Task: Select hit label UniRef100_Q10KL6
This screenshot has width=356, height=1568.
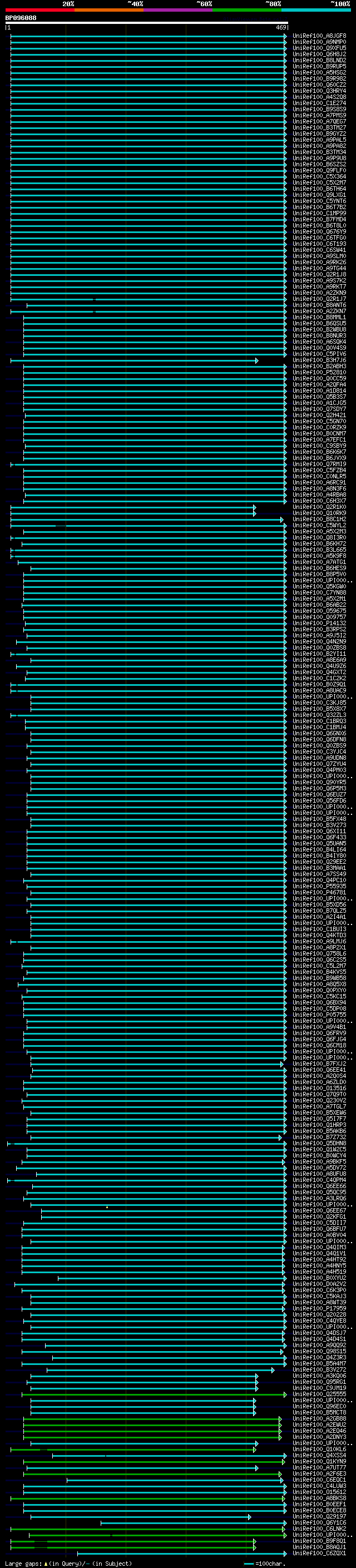Action: coord(319,1450)
